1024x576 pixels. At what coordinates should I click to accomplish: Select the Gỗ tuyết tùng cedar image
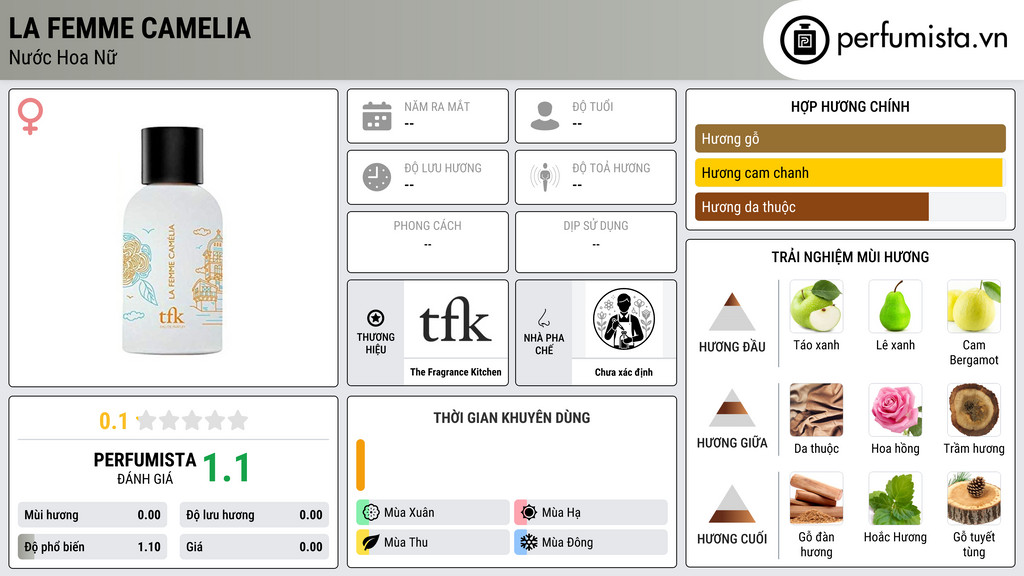pos(974,498)
